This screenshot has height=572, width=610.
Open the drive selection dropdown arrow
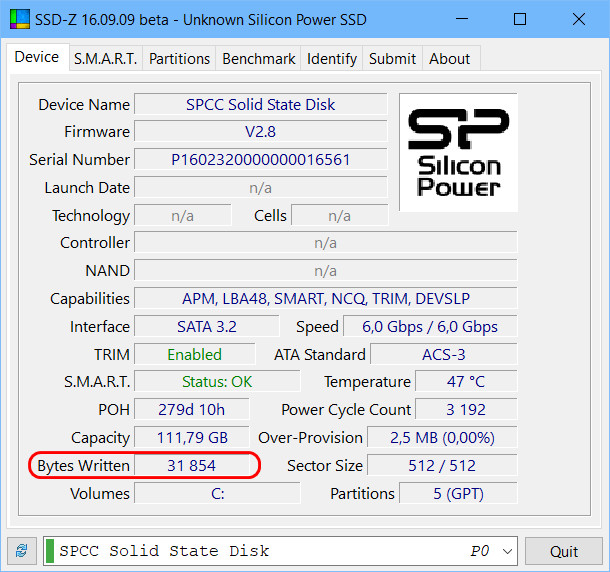[x=507, y=551]
